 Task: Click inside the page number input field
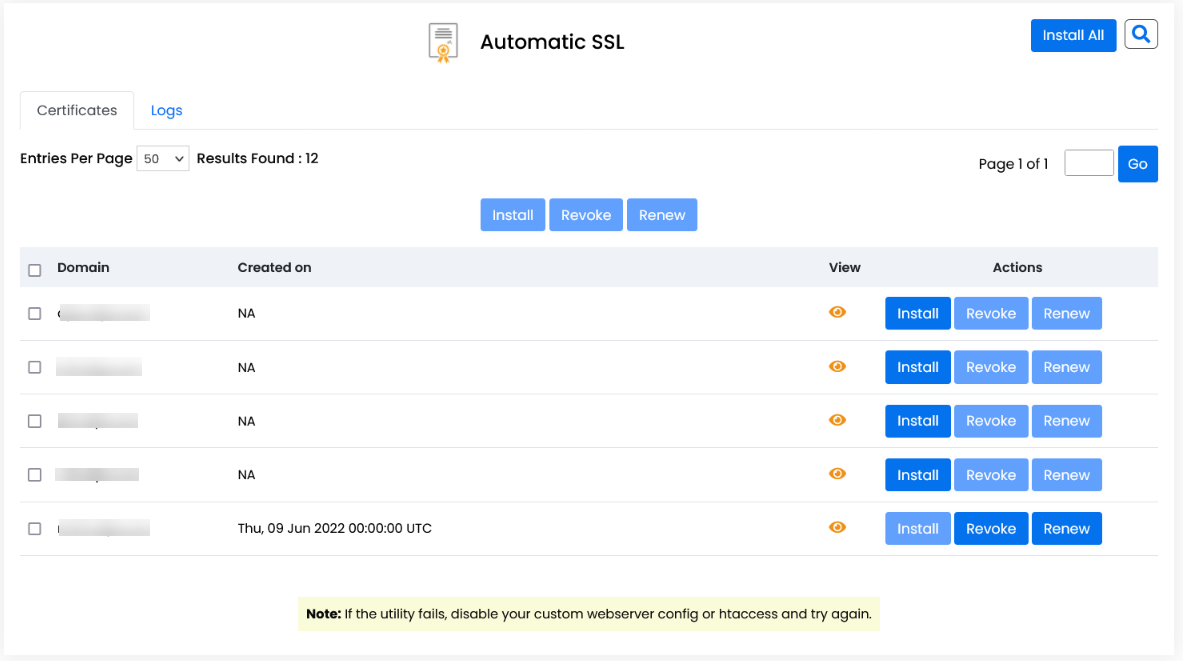coord(1088,162)
